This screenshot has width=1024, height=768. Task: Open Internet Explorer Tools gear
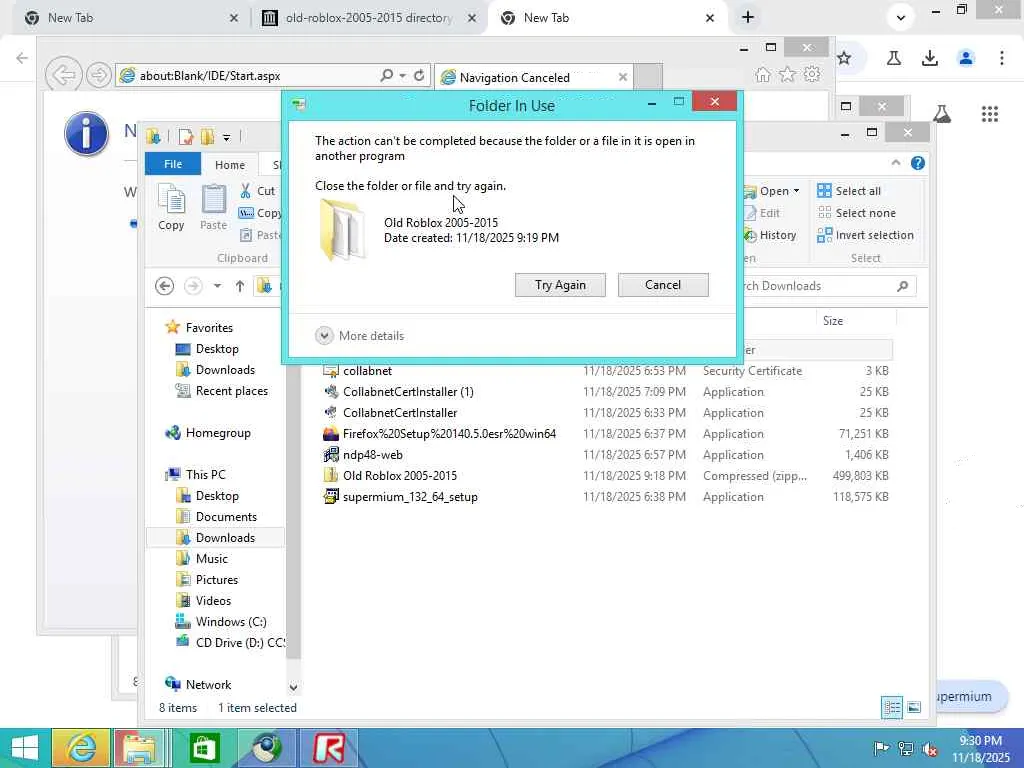click(812, 74)
